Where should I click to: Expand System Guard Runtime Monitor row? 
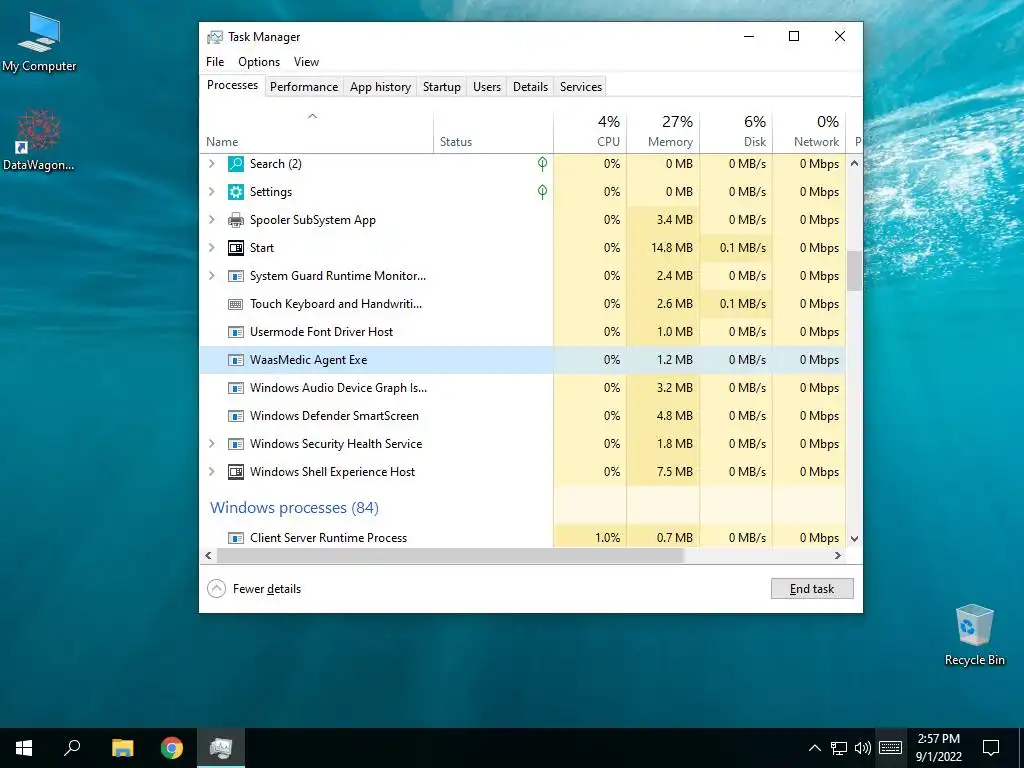tap(212, 276)
